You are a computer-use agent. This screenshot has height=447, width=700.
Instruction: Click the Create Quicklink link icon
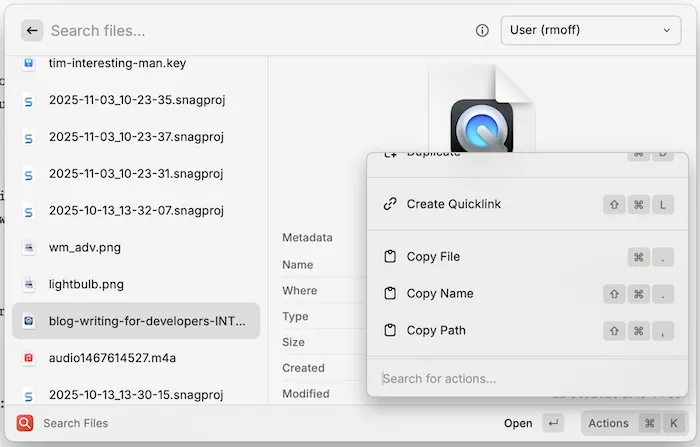(x=390, y=204)
